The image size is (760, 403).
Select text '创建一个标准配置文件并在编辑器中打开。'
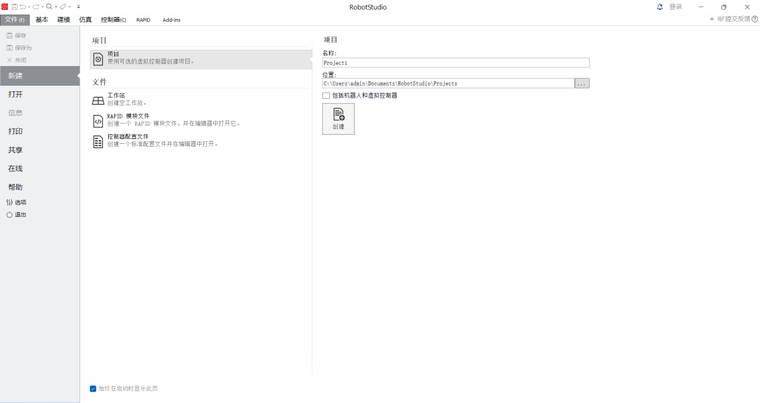click(162, 144)
